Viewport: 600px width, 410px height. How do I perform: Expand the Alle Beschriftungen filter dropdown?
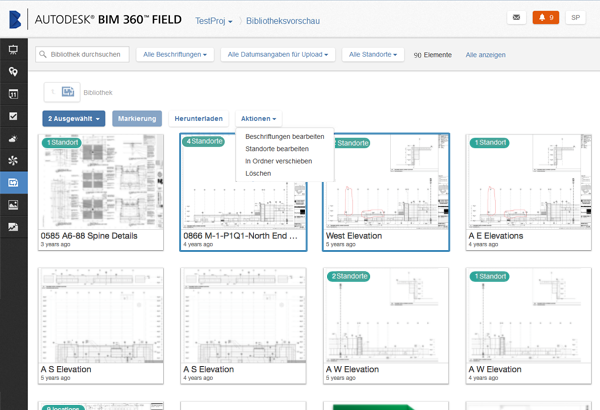[175, 54]
